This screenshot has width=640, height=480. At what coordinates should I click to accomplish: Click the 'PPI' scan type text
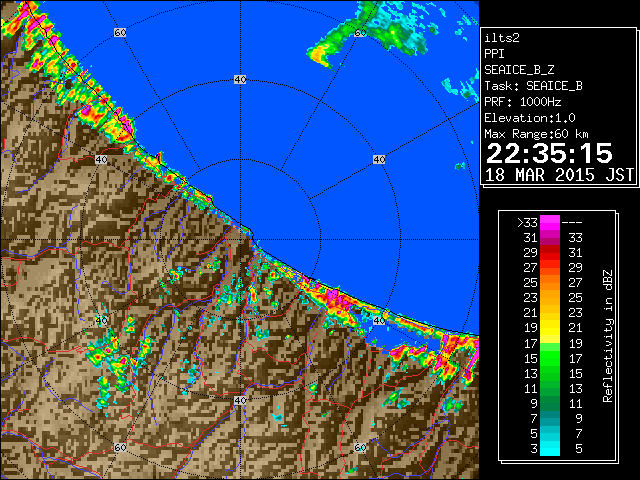pyautogui.click(x=494, y=54)
